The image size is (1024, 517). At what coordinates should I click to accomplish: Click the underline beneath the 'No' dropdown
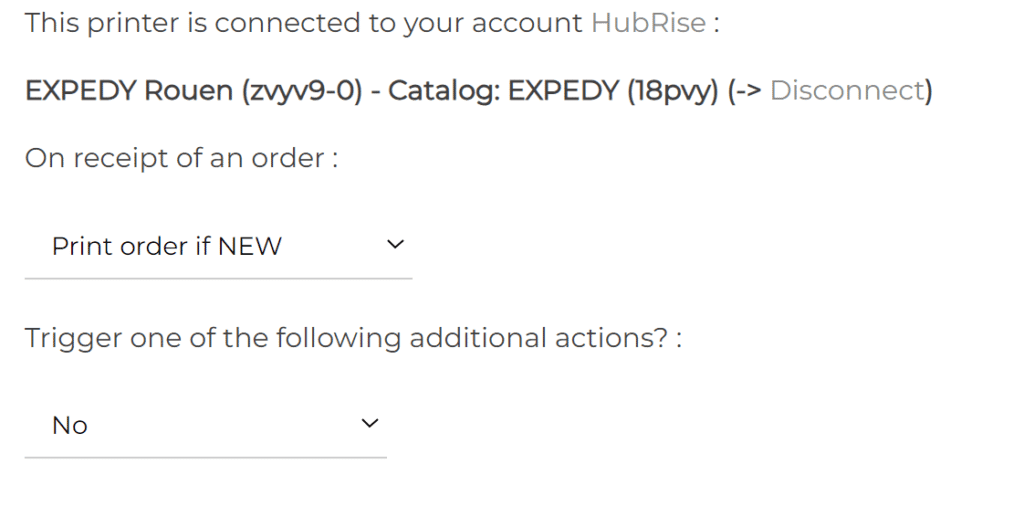click(204, 457)
